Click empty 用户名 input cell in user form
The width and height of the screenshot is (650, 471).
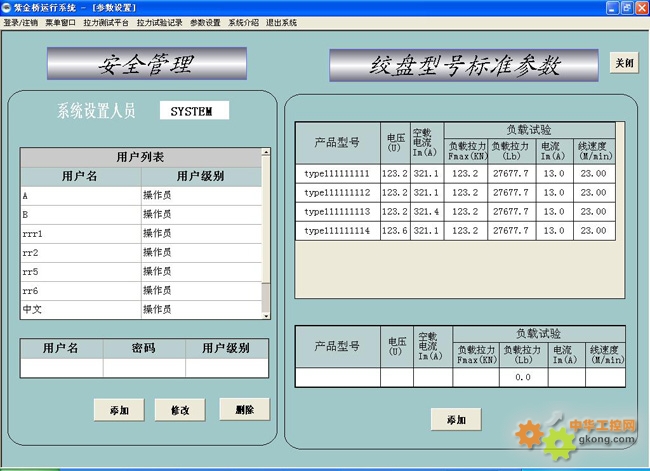coord(62,368)
